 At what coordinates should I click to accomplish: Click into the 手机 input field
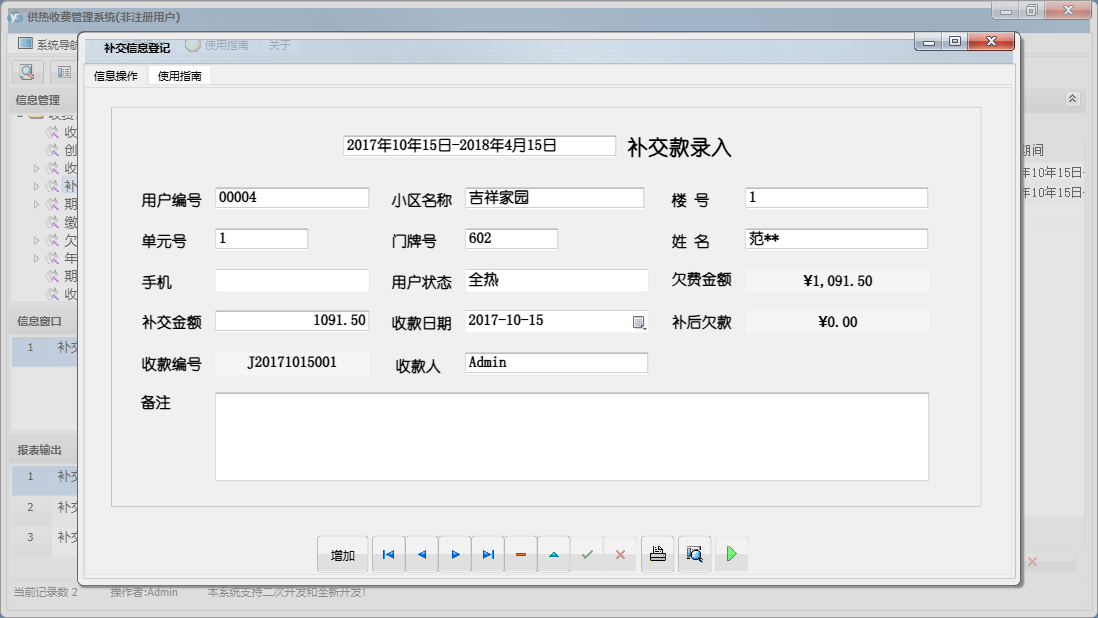click(x=292, y=281)
